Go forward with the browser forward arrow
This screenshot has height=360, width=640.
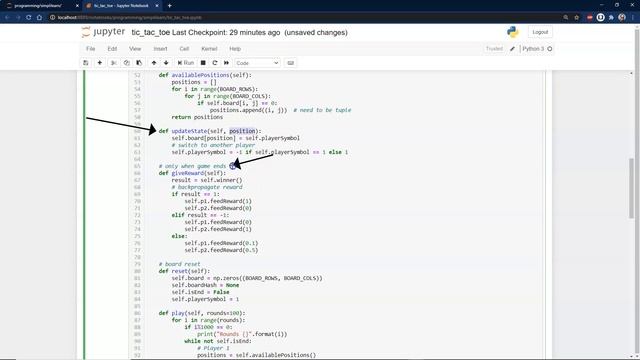point(18,18)
